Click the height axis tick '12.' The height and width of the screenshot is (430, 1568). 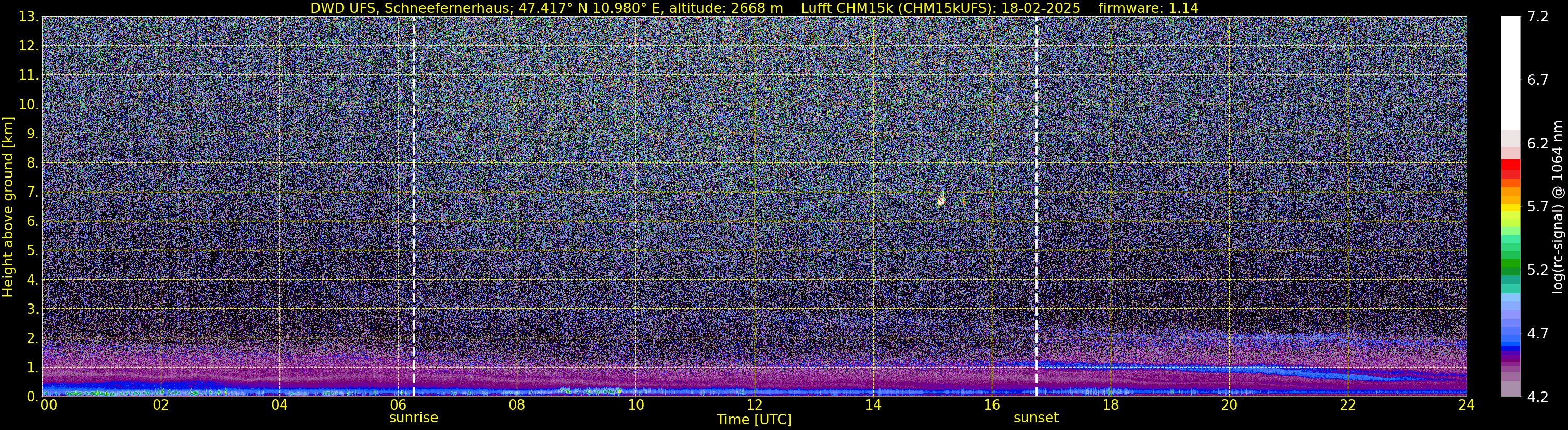tap(29, 46)
